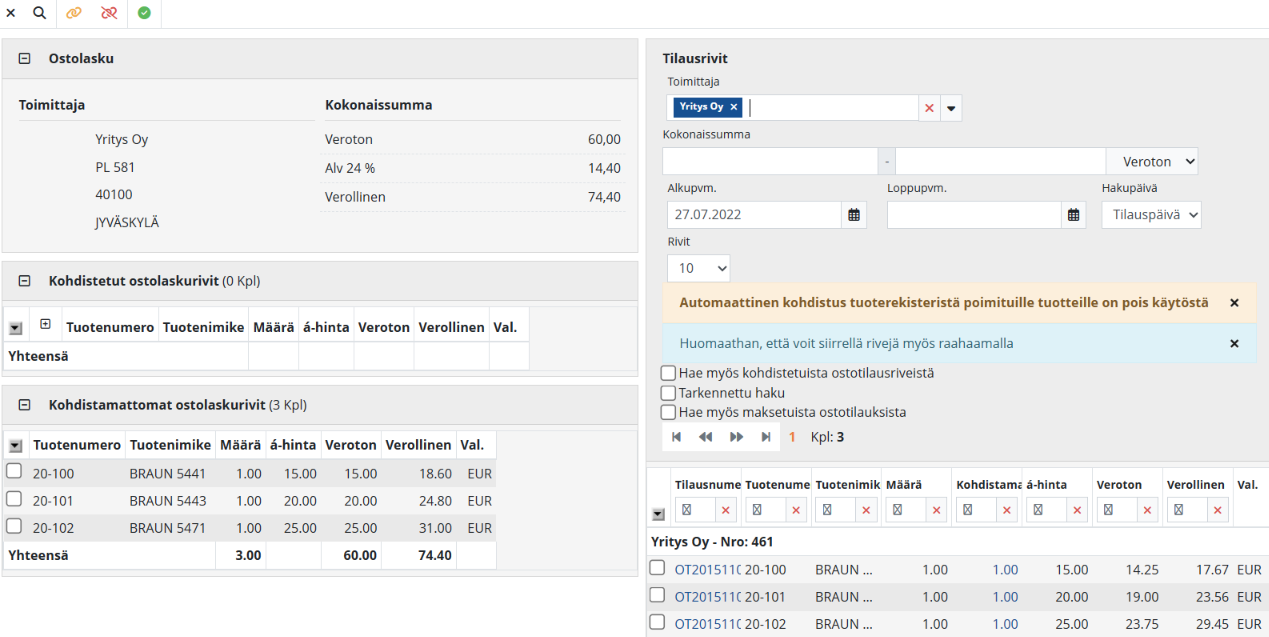1269x637 pixels.
Task: Open the Tilauspäivä search date dropdown
Action: (1150, 215)
